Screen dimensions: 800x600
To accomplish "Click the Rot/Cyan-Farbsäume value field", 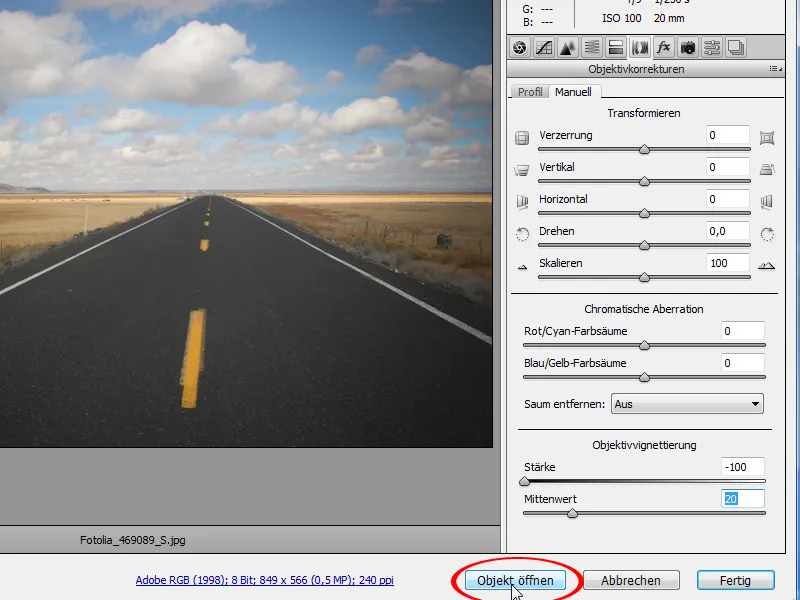I will (743, 331).
